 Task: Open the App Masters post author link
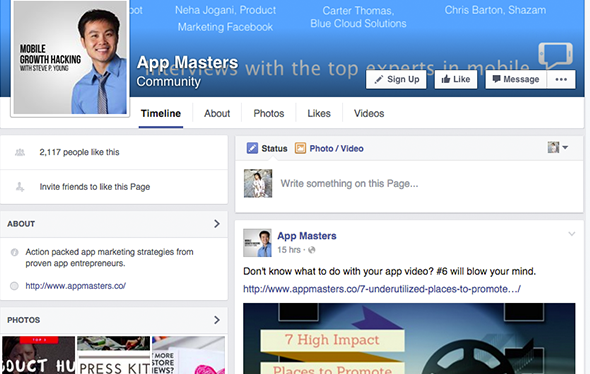point(307,236)
